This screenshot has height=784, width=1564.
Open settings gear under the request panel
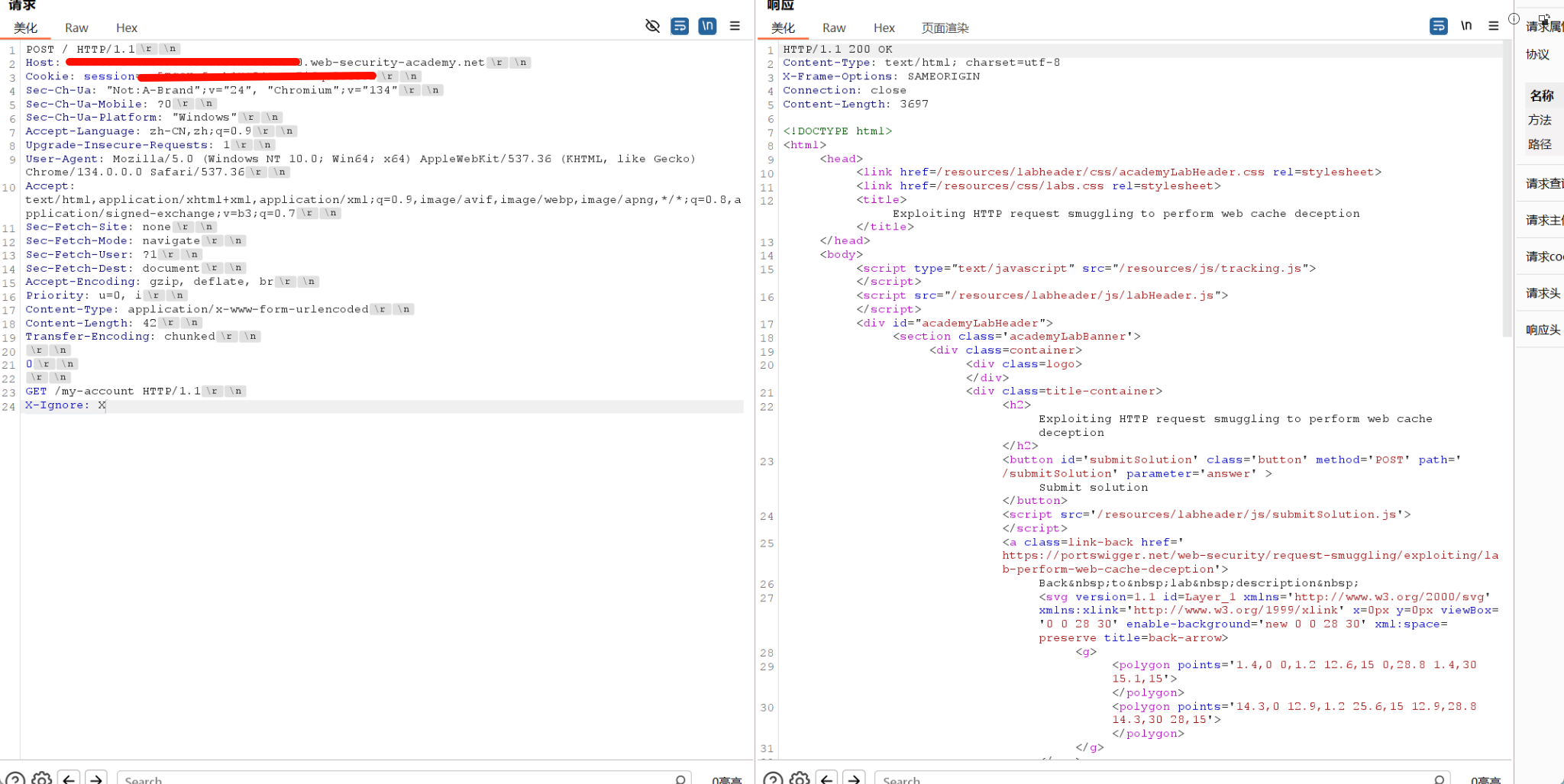42,778
